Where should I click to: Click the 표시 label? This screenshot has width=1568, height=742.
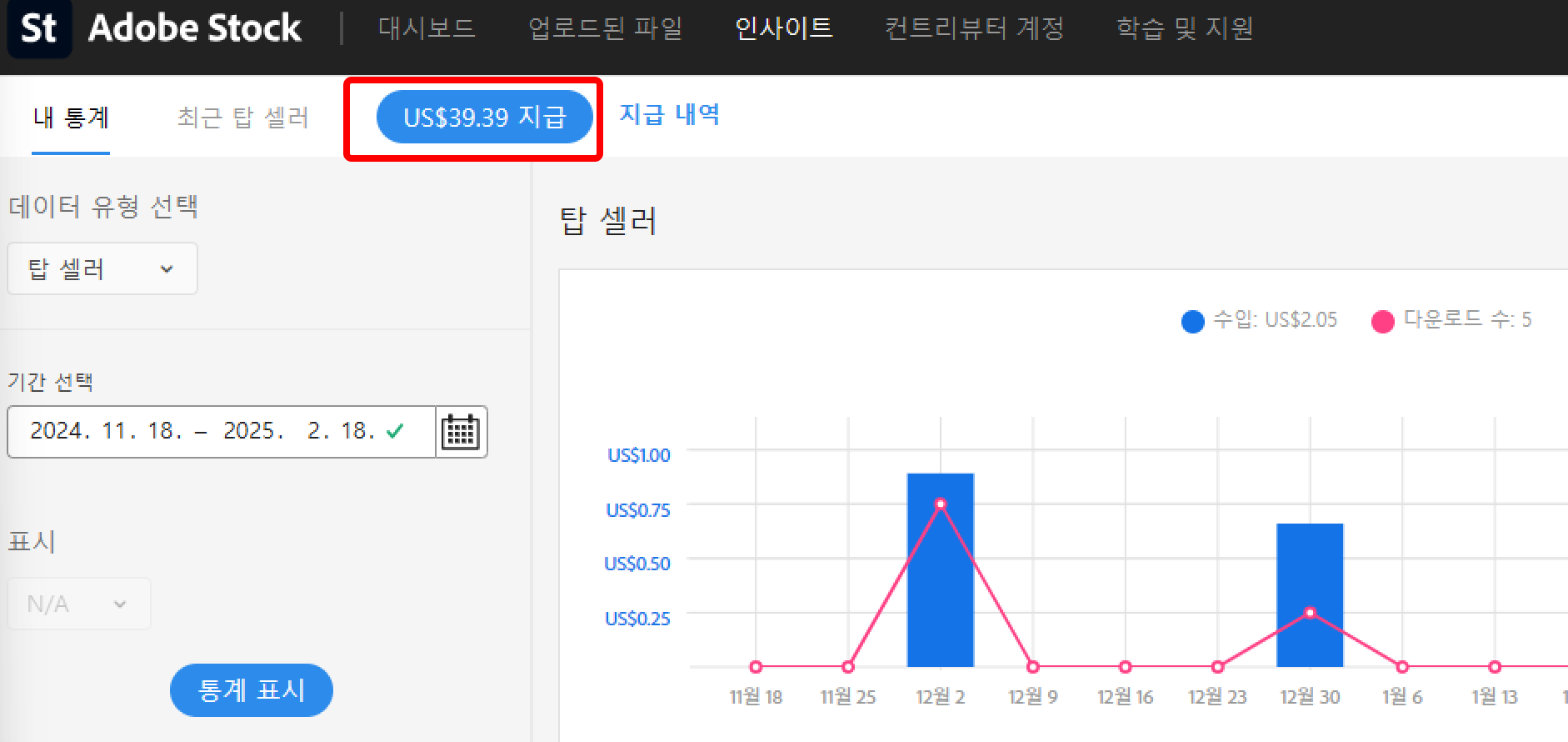(32, 541)
